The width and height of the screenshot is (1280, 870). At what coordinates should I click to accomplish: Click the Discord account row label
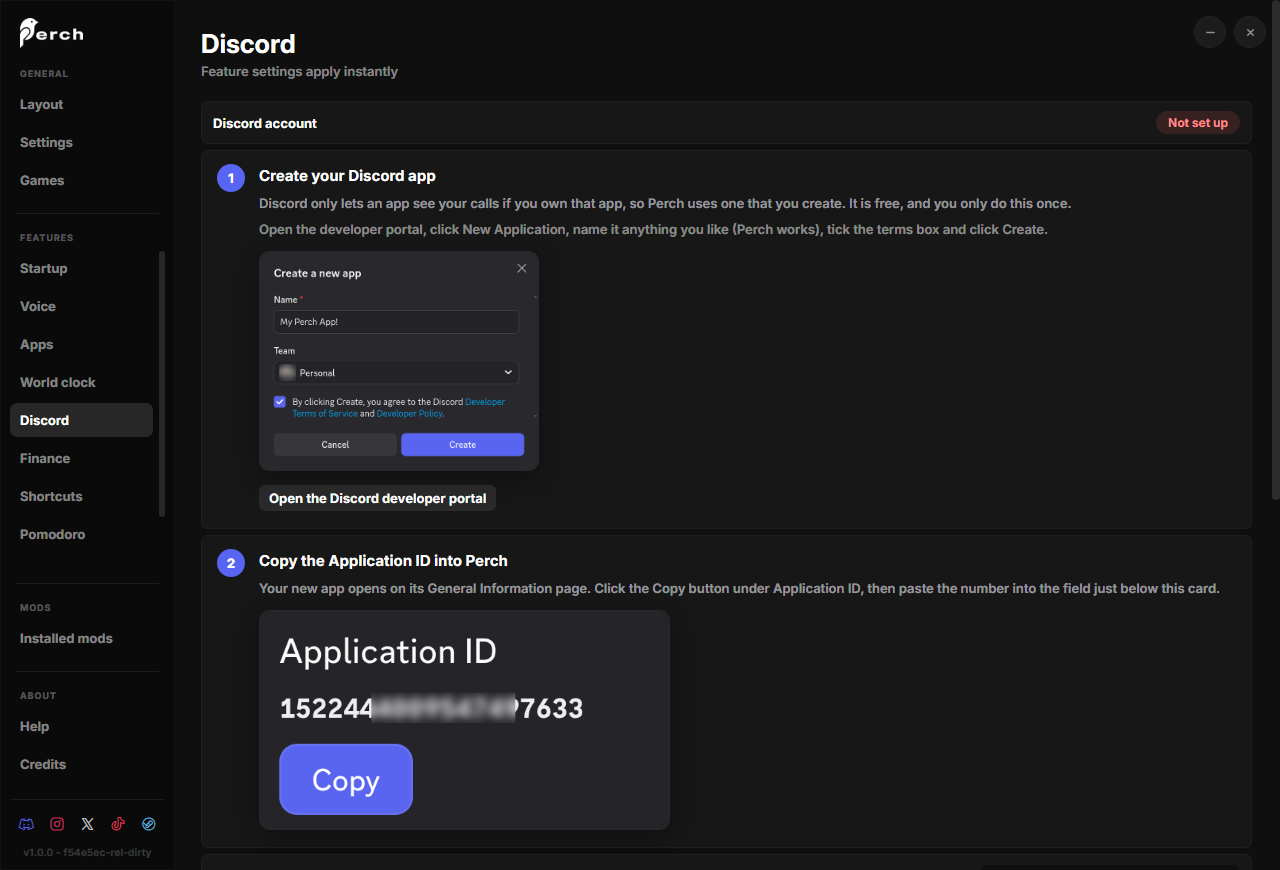tap(265, 123)
